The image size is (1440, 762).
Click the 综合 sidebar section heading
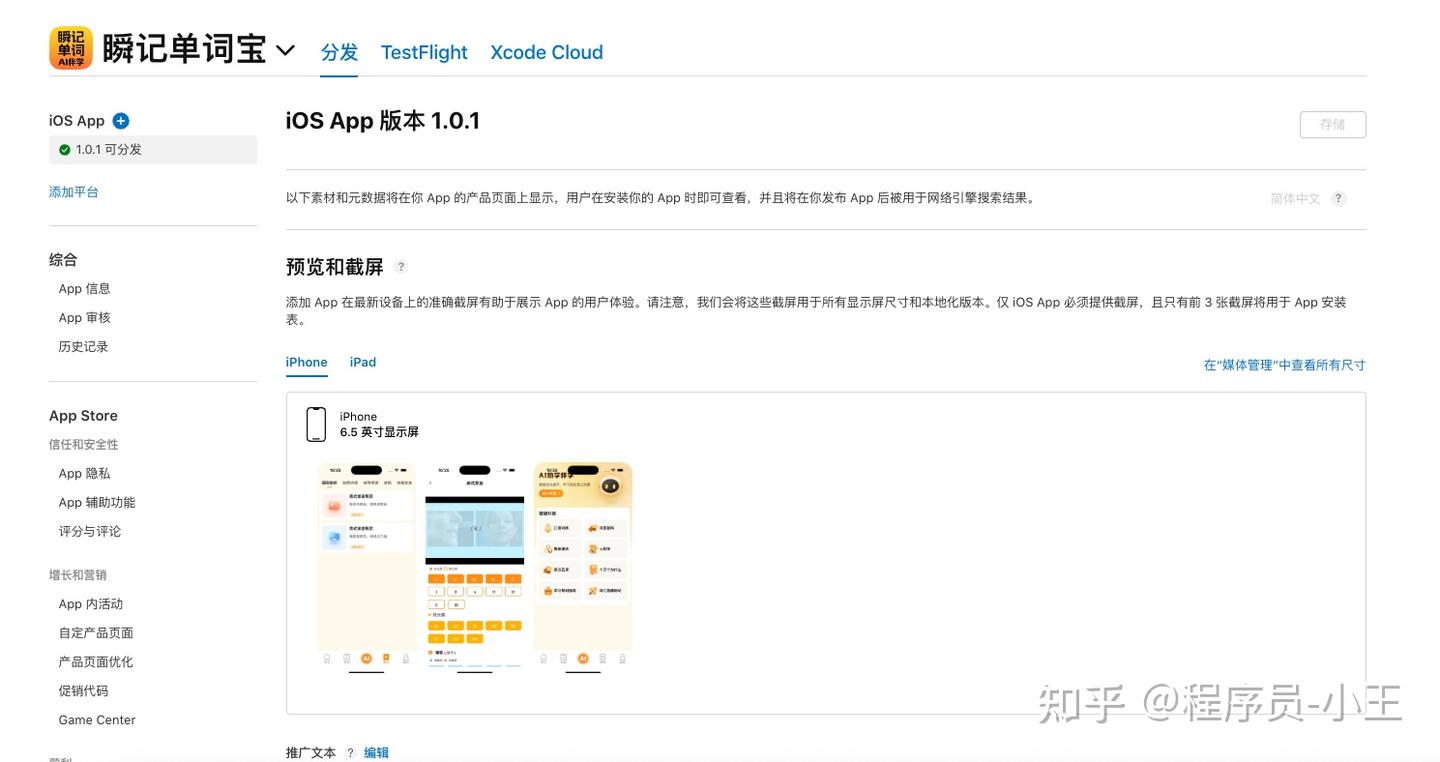(63, 260)
